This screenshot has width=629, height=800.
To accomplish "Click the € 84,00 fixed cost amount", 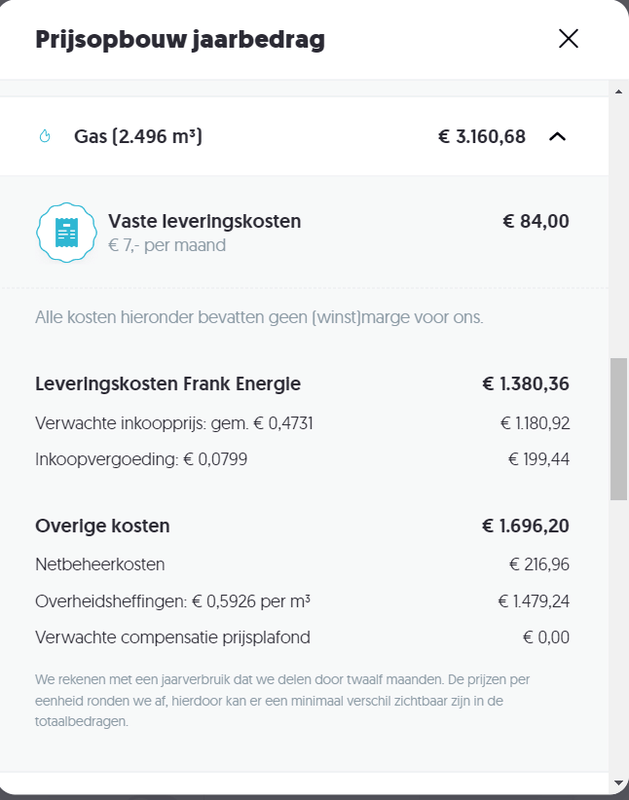I will pyautogui.click(x=535, y=221).
